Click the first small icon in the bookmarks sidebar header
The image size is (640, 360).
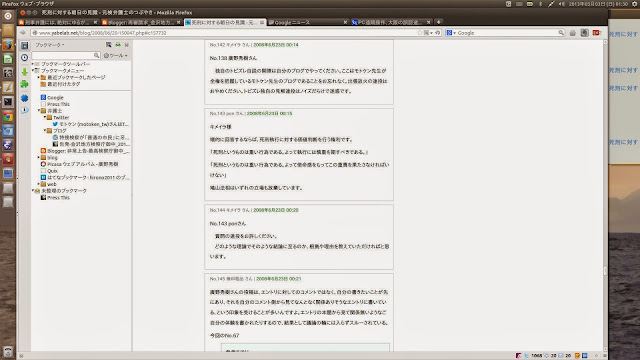109,44
